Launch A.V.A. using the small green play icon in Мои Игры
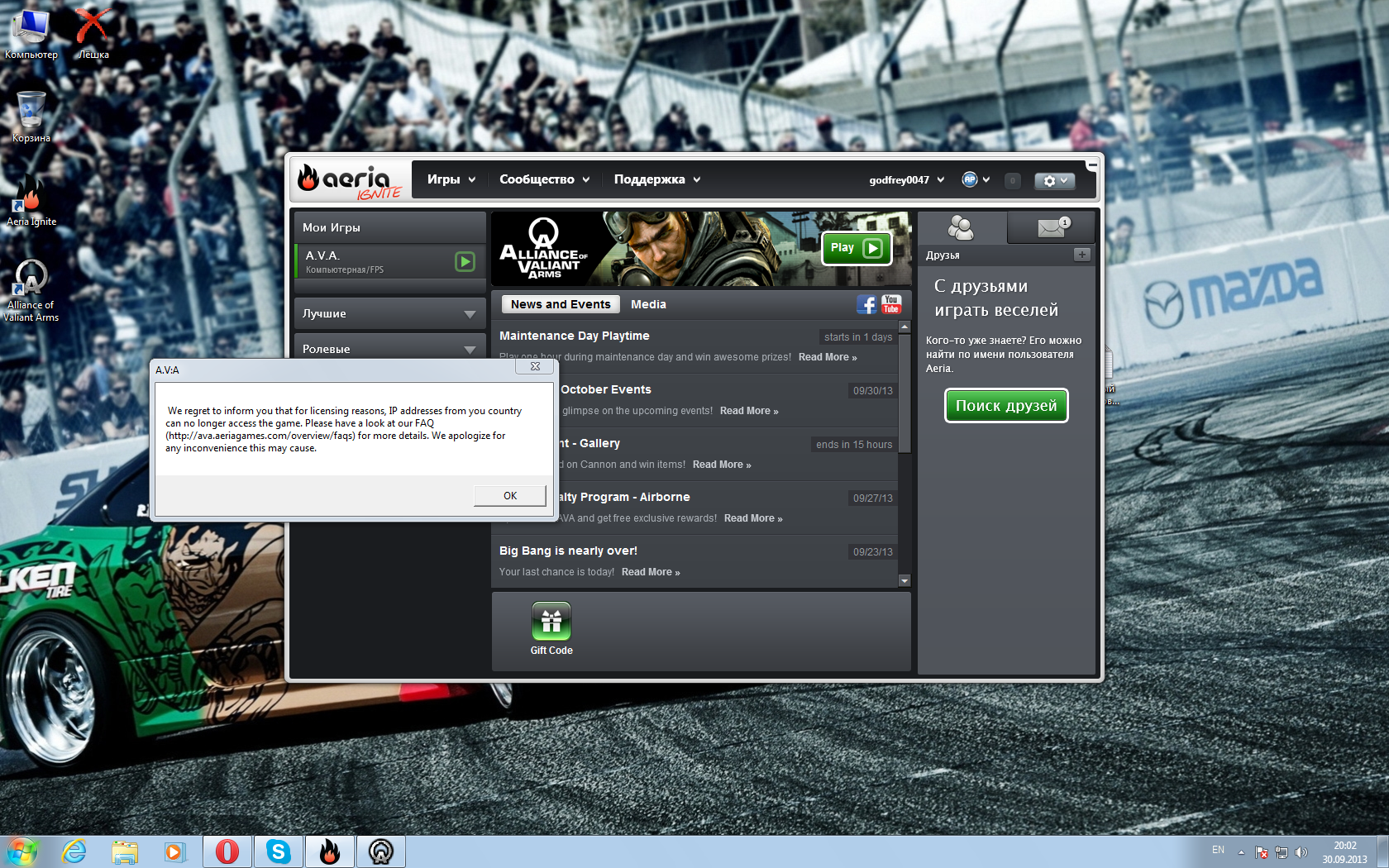The image size is (1389, 868). click(465, 261)
